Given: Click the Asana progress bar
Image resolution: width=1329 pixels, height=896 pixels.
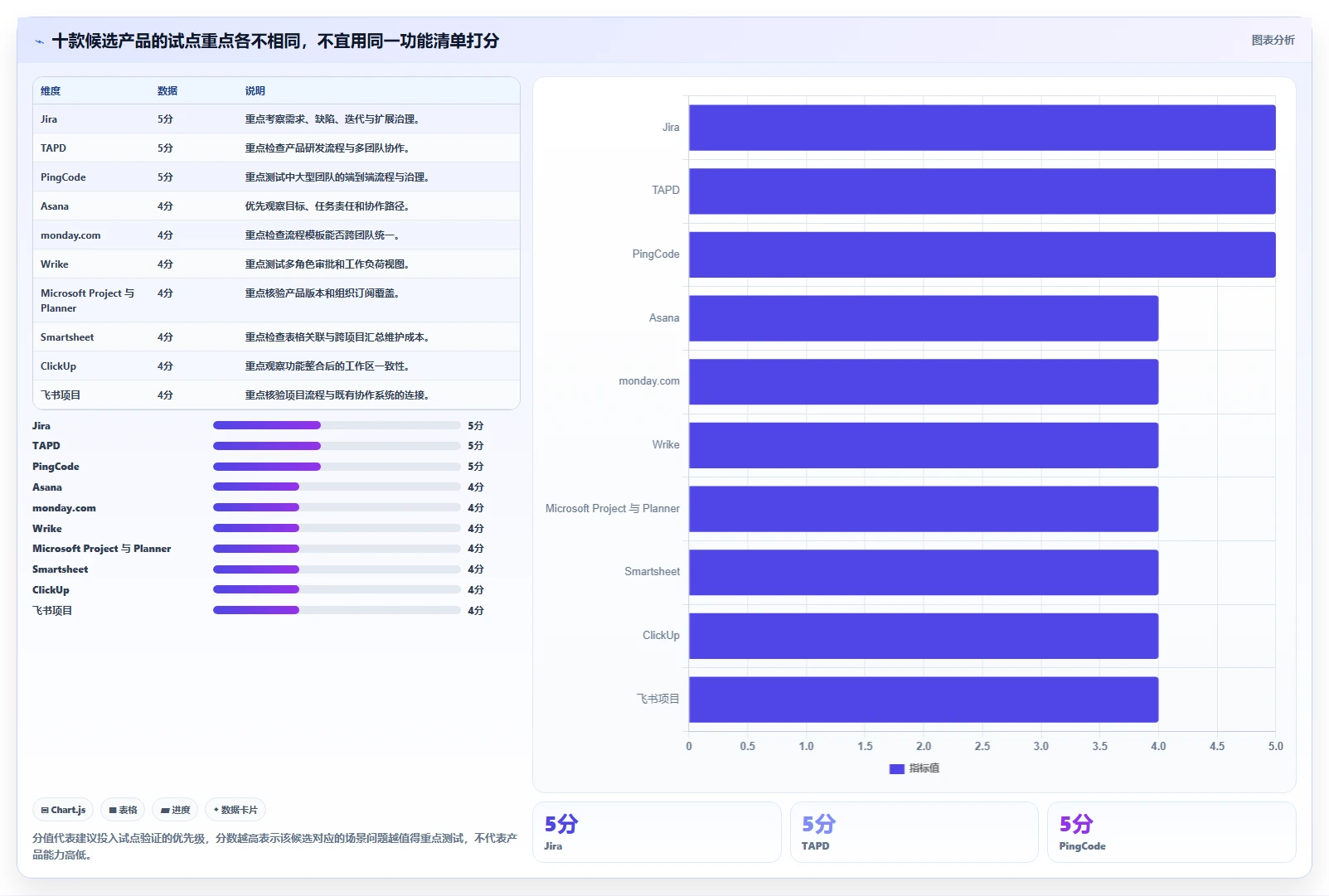Looking at the screenshot, I should click(x=337, y=487).
